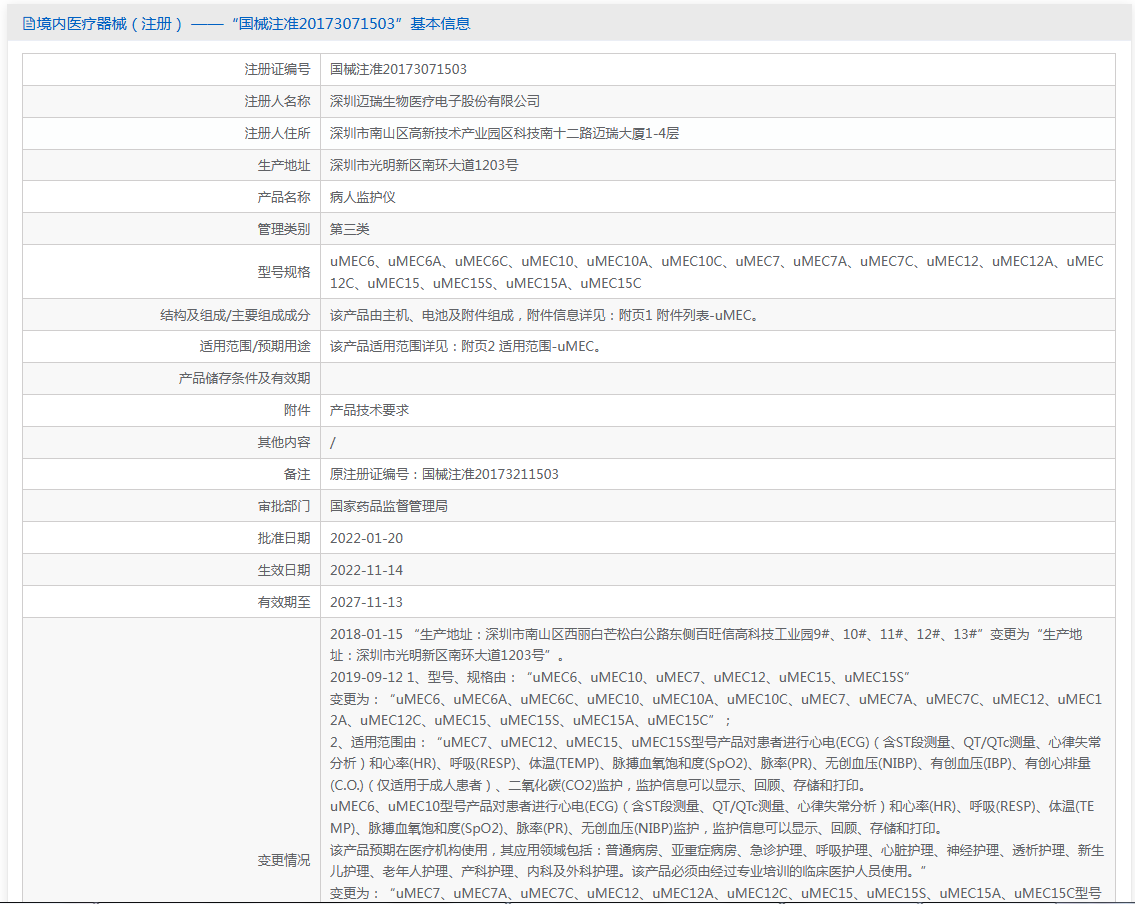The width and height of the screenshot is (1135, 904).
Task: Click text mentioning 附页2 适用范围-uMEC
Action: point(465,347)
